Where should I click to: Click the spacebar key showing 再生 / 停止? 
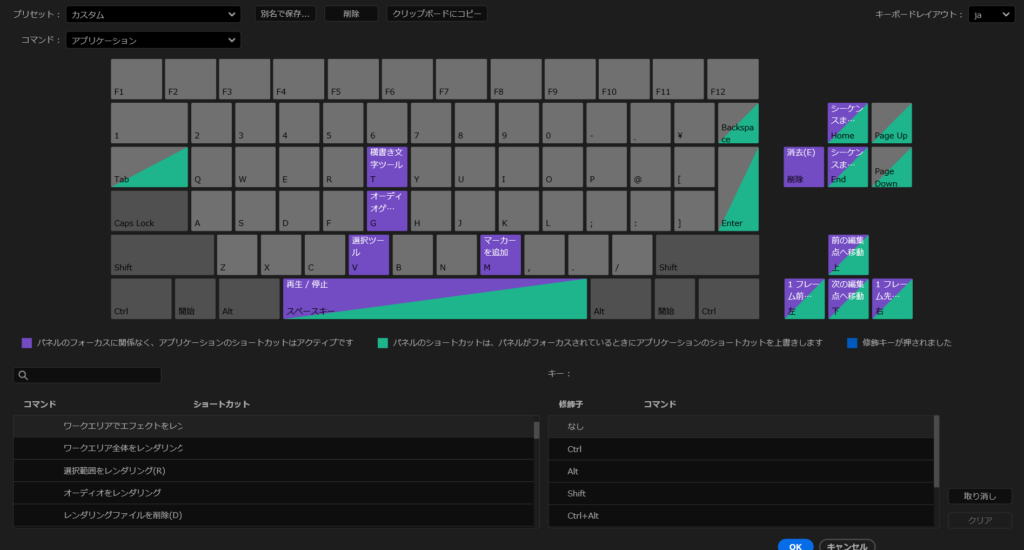[435, 299]
